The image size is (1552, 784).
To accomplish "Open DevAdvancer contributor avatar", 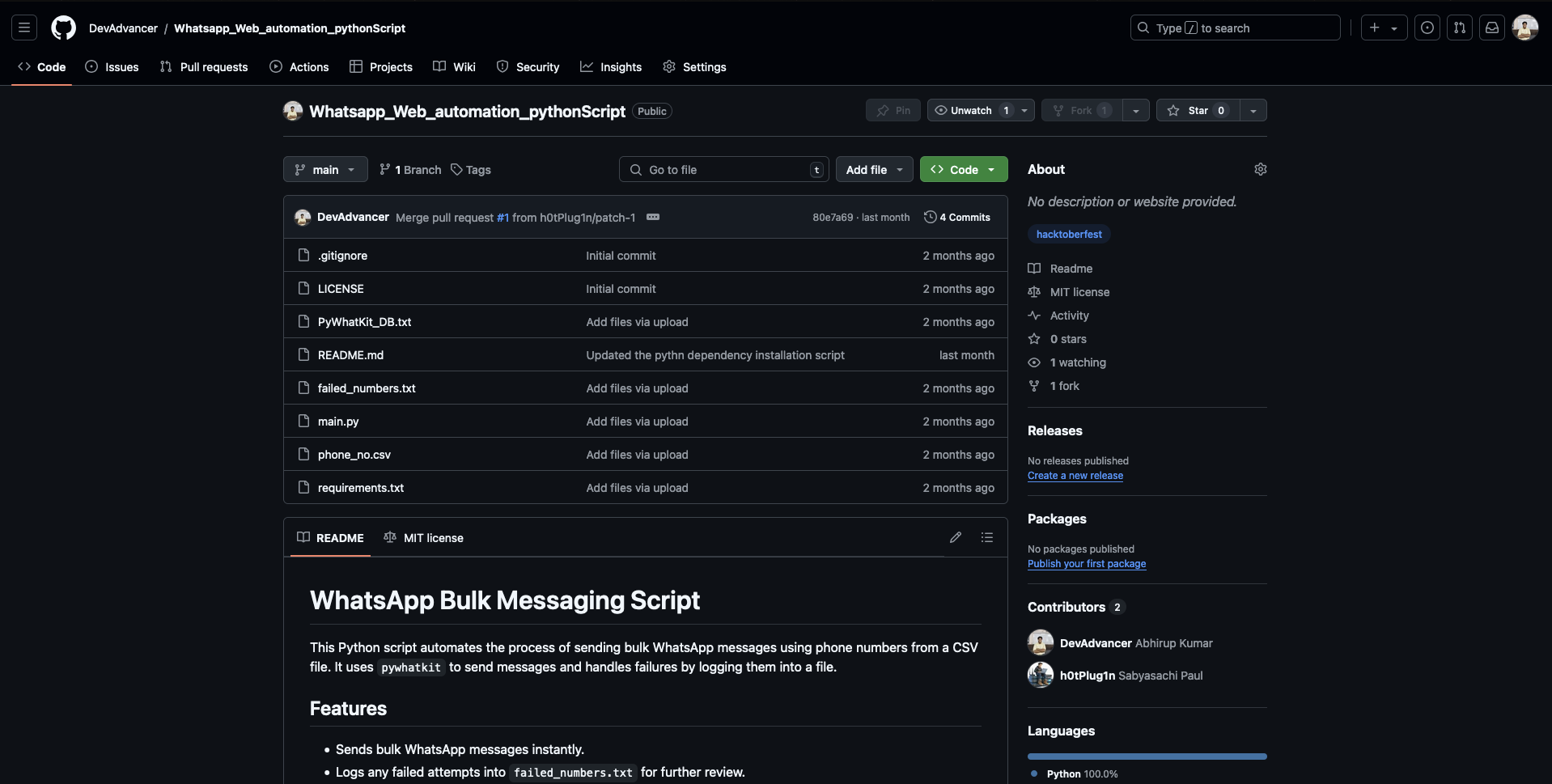I will click(1041, 642).
